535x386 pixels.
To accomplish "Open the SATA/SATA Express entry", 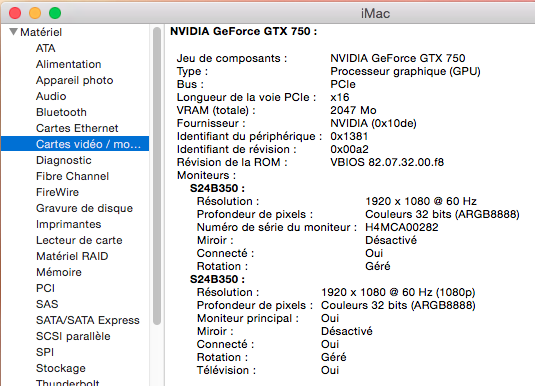I will click(x=88, y=320).
